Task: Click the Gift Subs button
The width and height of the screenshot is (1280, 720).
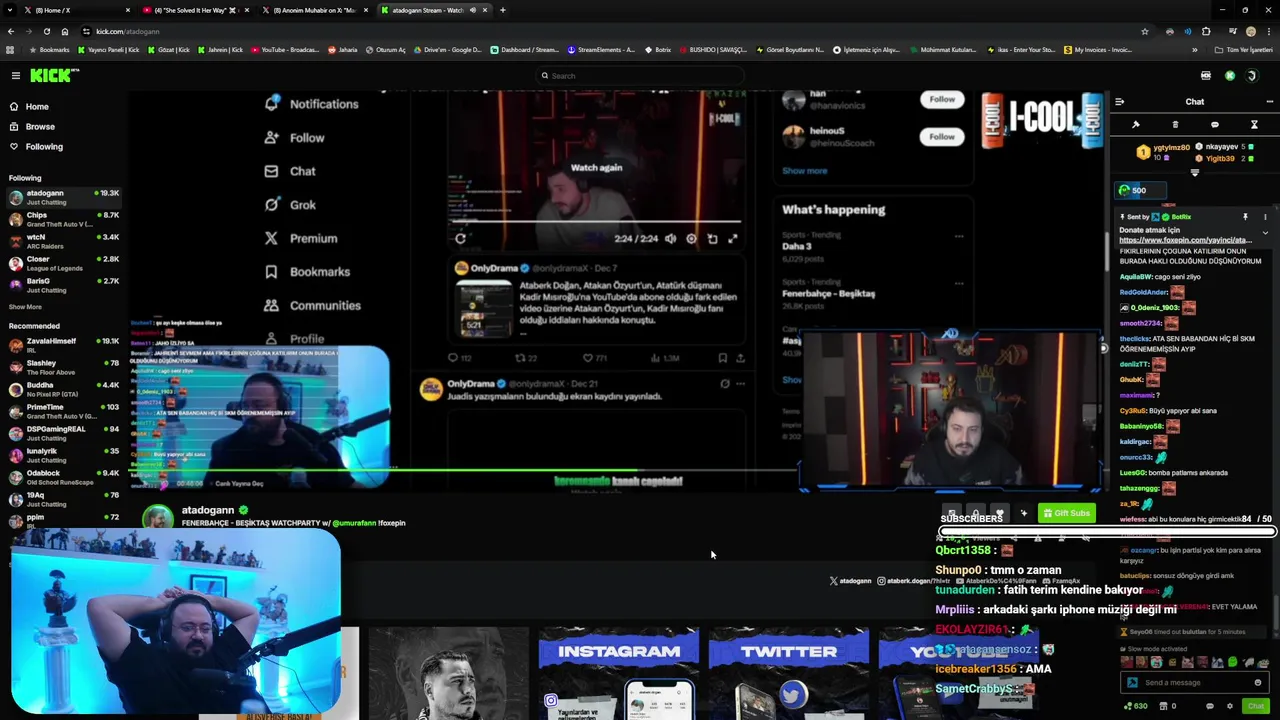Action: [1066, 514]
